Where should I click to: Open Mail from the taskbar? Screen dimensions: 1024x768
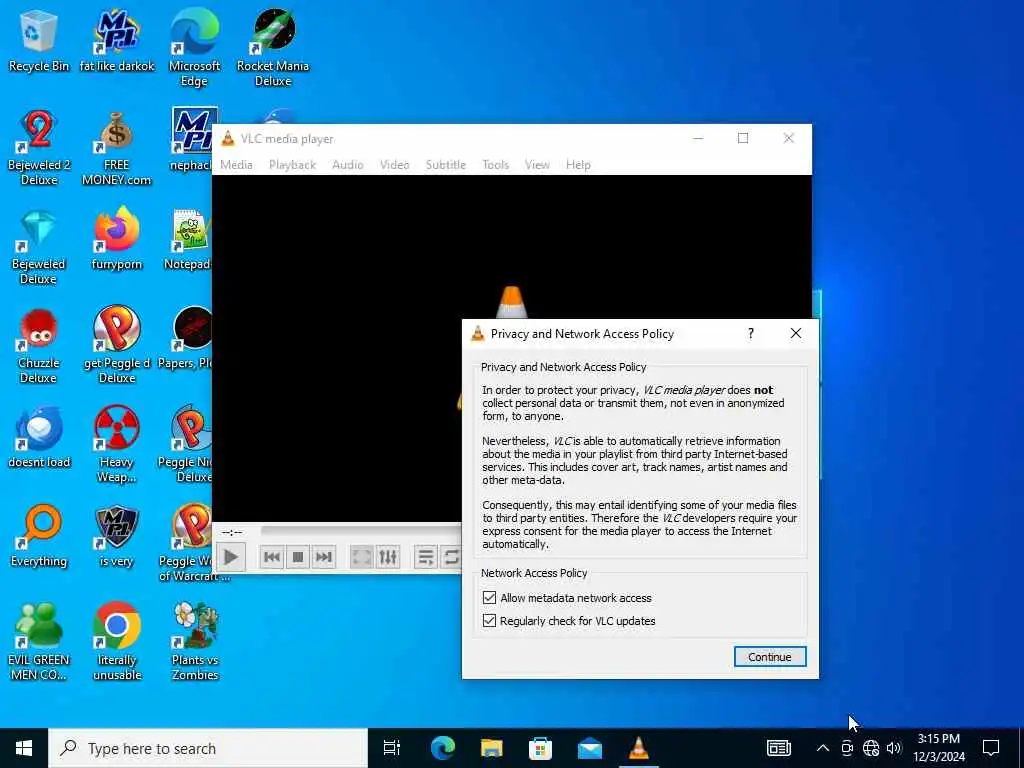coord(590,748)
